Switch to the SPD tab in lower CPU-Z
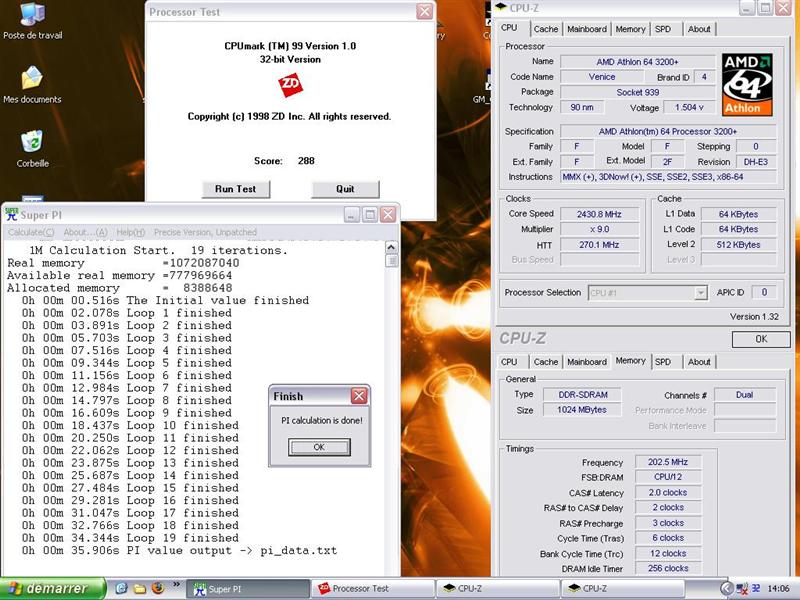The width and height of the screenshot is (800, 600). pyautogui.click(x=662, y=362)
